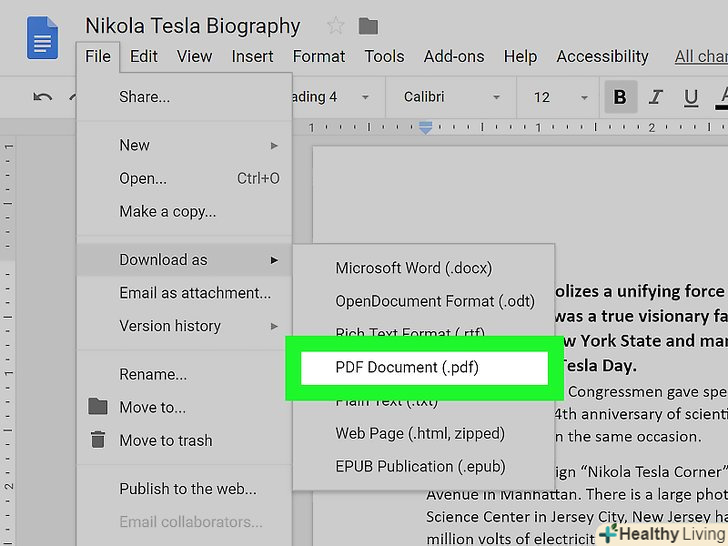The height and width of the screenshot is (546, 728).
Task: Click the trash can icon
Action: click(x=98, y=440)
